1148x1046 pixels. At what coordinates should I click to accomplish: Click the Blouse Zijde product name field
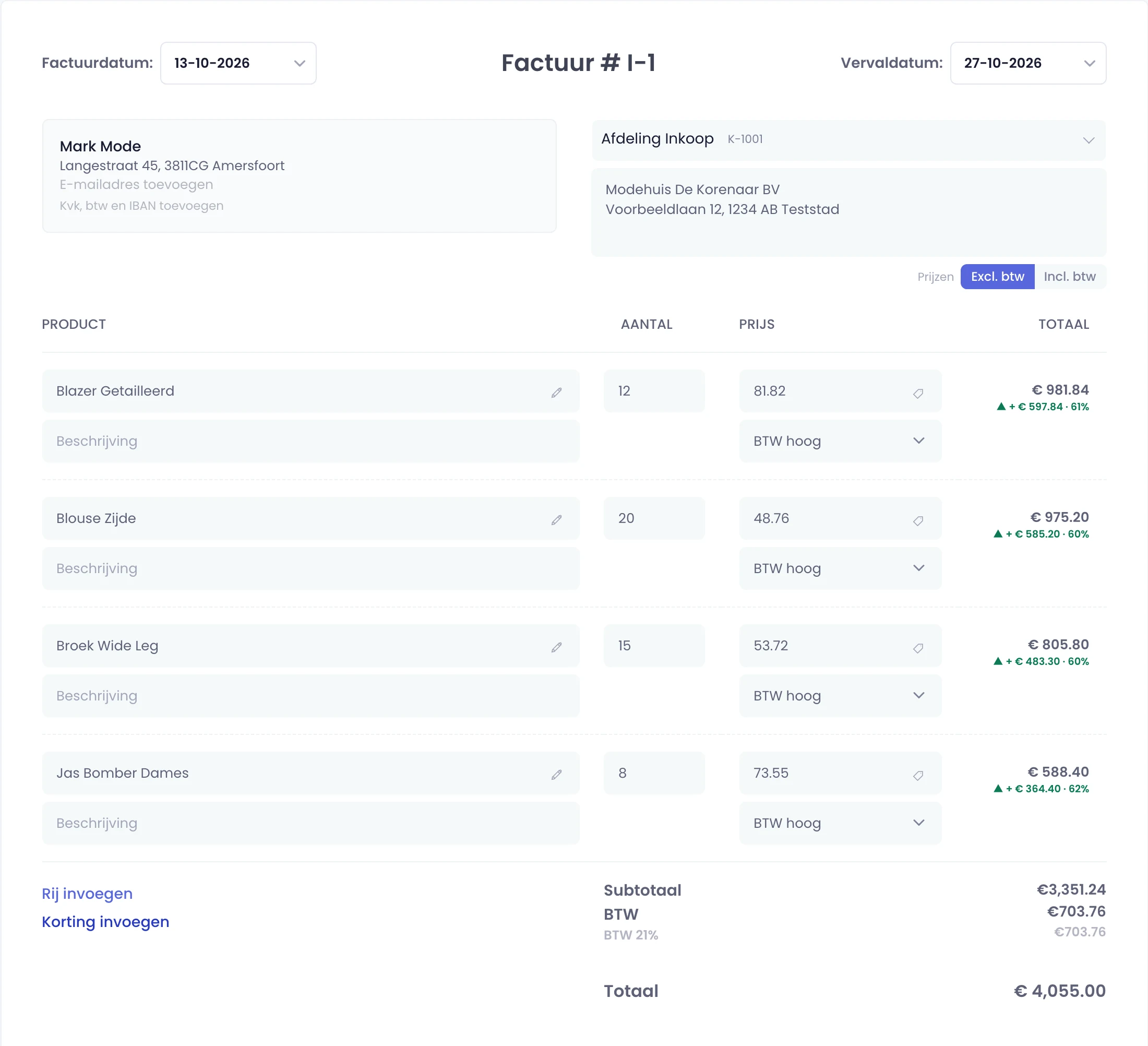point(310,518)
